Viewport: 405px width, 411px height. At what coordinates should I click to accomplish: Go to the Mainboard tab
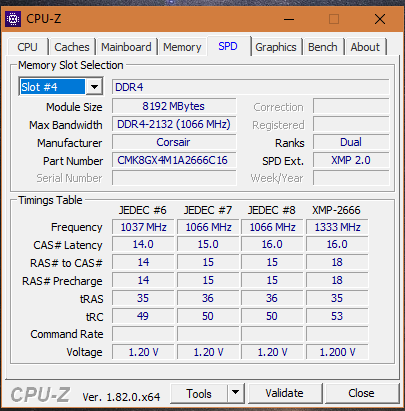tap(126, 47)
